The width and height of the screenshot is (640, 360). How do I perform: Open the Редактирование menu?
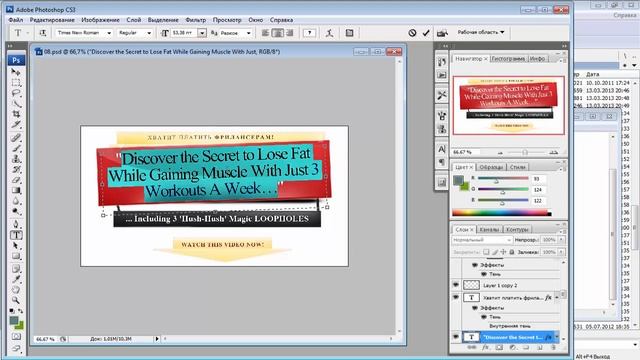52,20
